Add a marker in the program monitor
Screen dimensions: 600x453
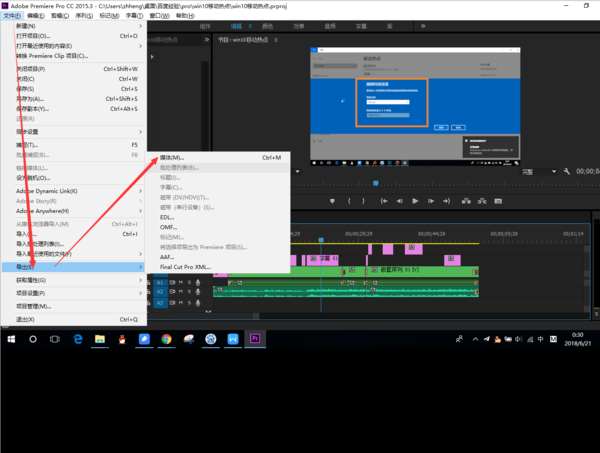(x=332, y=201)
